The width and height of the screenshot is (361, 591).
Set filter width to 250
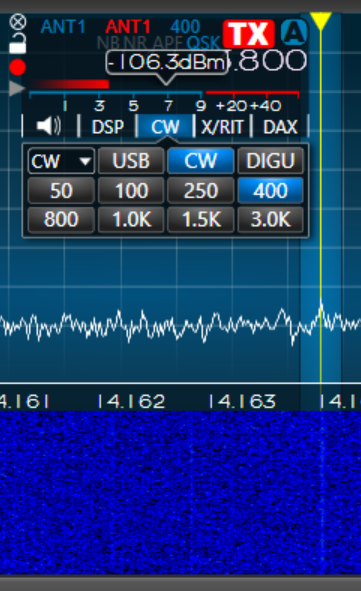tap(200, 190)
